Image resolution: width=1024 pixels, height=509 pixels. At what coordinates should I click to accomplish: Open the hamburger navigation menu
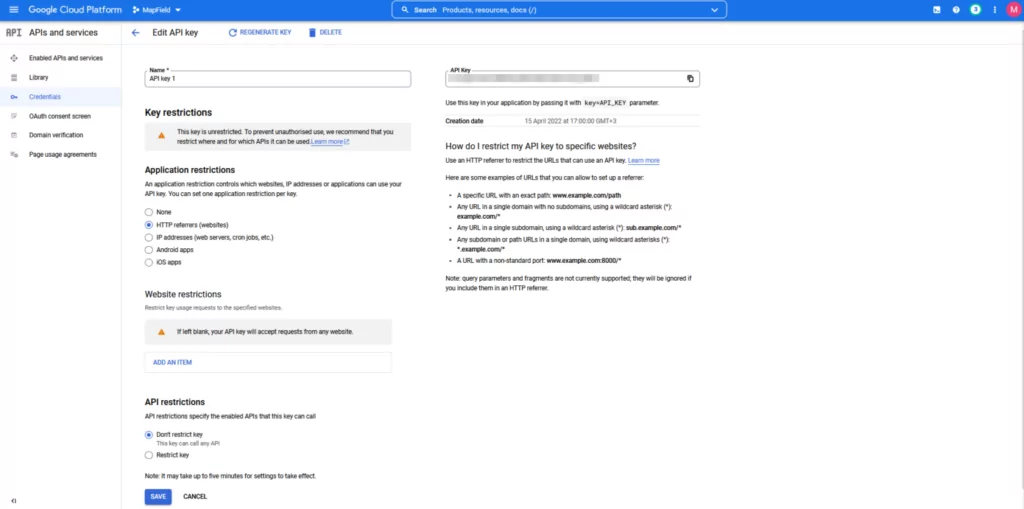11,10
